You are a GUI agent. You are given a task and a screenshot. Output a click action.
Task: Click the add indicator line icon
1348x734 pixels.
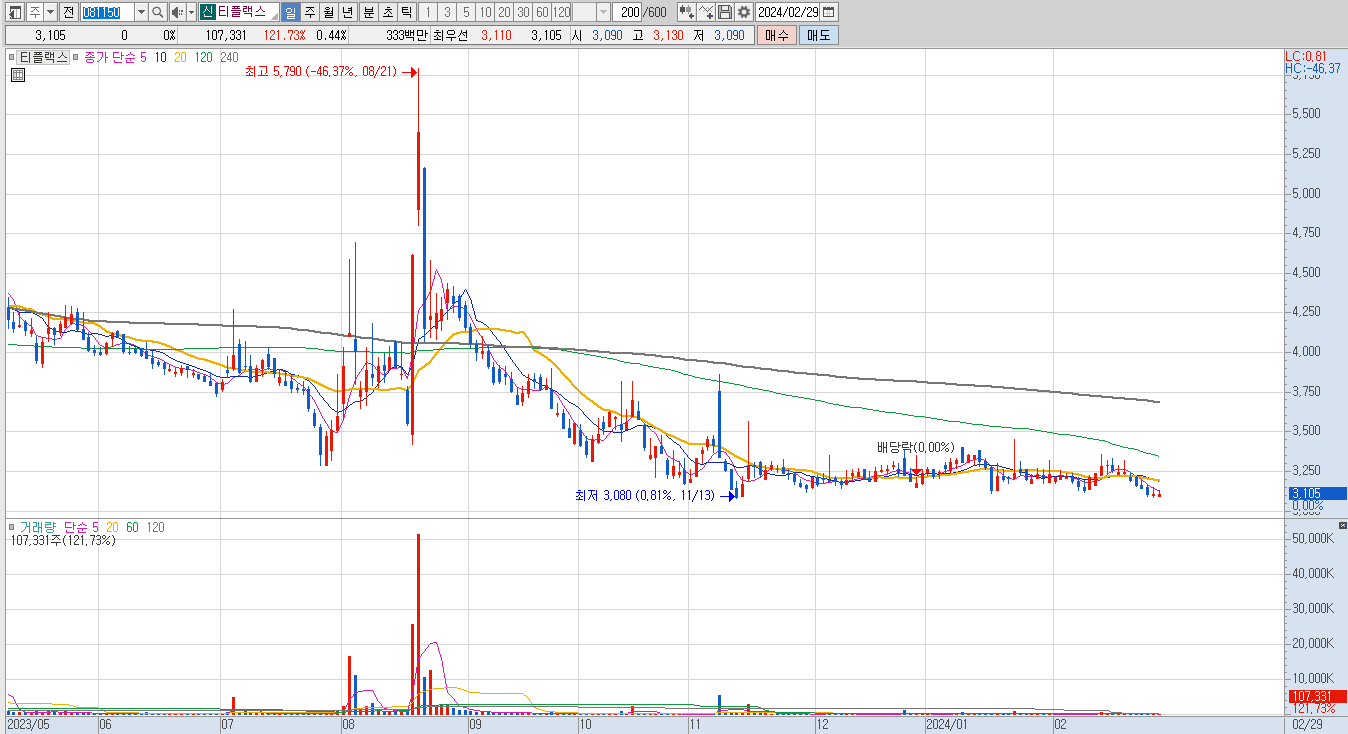[706, 12]
